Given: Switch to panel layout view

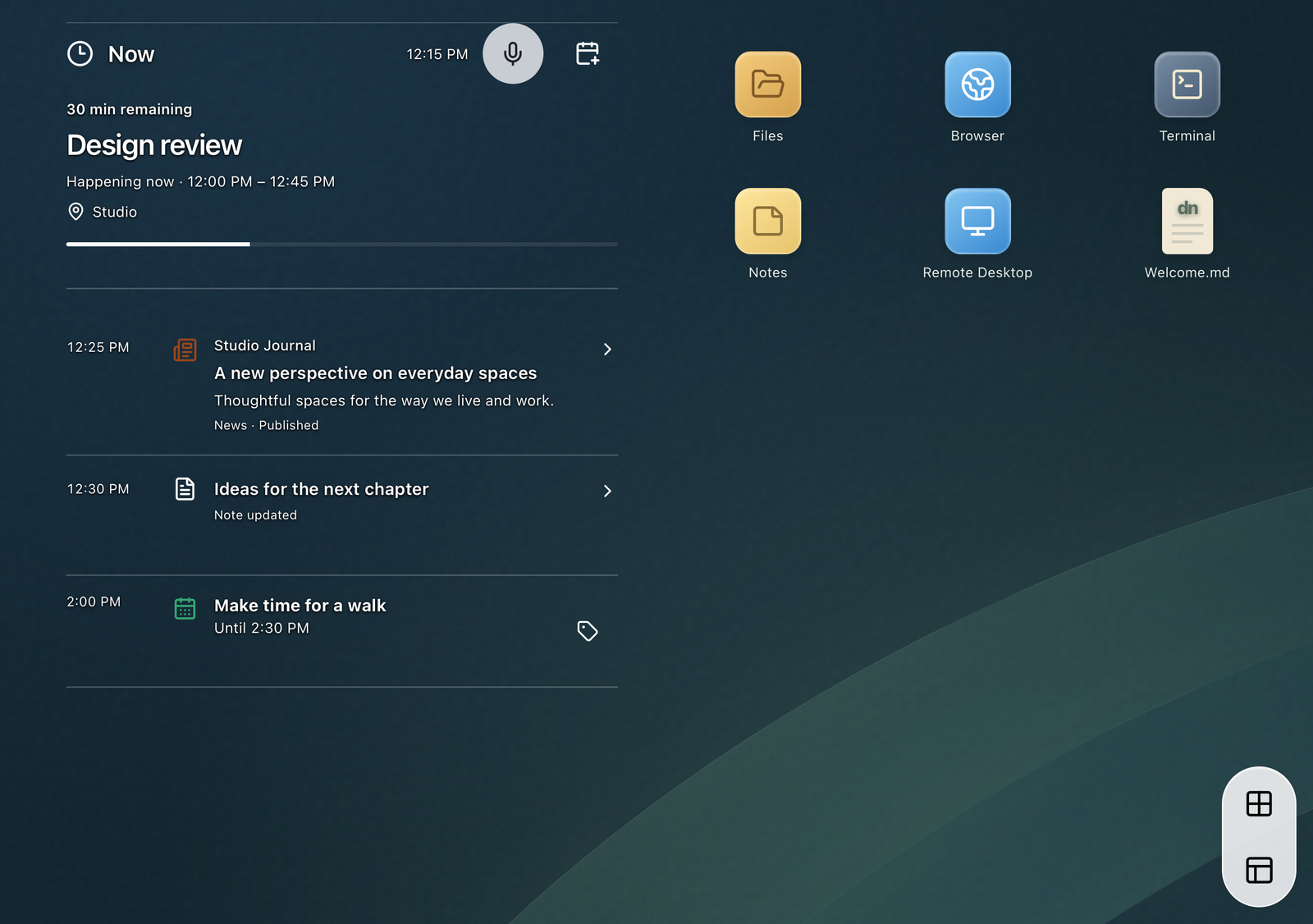Looking at the screenshot, I should pyautogui.click(x=1259, y=870).
